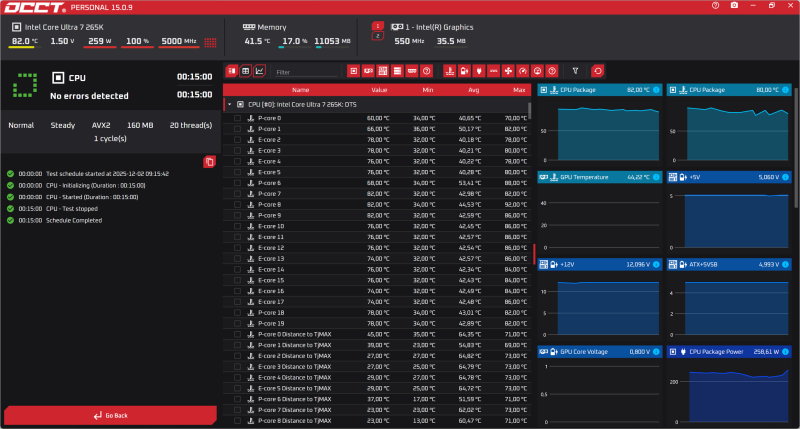Copy the test log to clipboard

[x=209, y=162]
